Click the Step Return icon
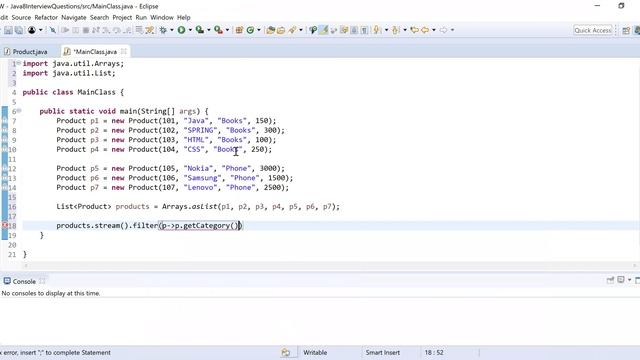Image resolution: width=640 pixels, height=360 pixels. pos(127,30)
